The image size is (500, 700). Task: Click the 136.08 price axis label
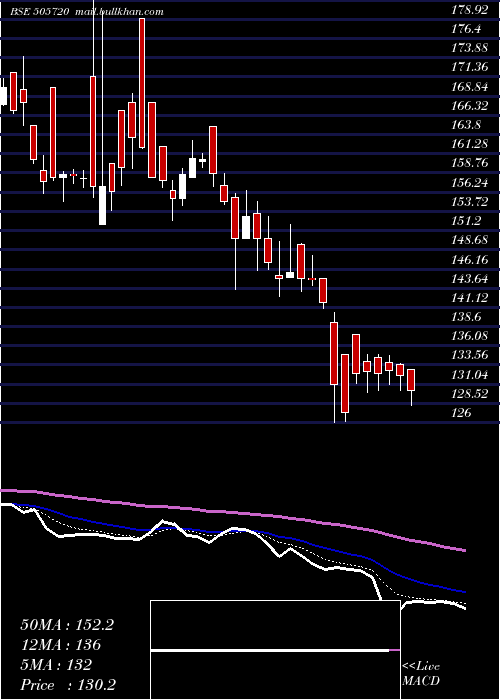pos(470,336)
